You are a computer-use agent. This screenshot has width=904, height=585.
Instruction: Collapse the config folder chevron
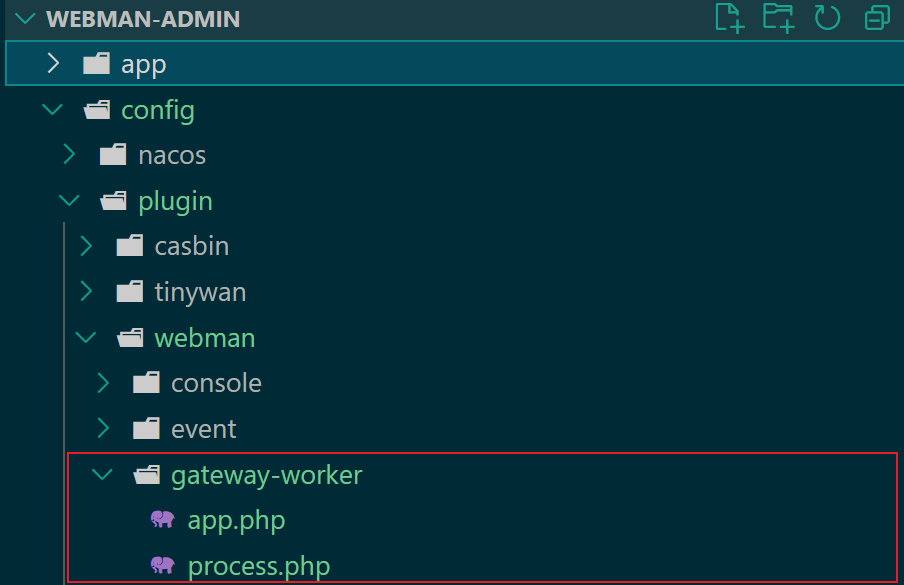click(52, 109)
